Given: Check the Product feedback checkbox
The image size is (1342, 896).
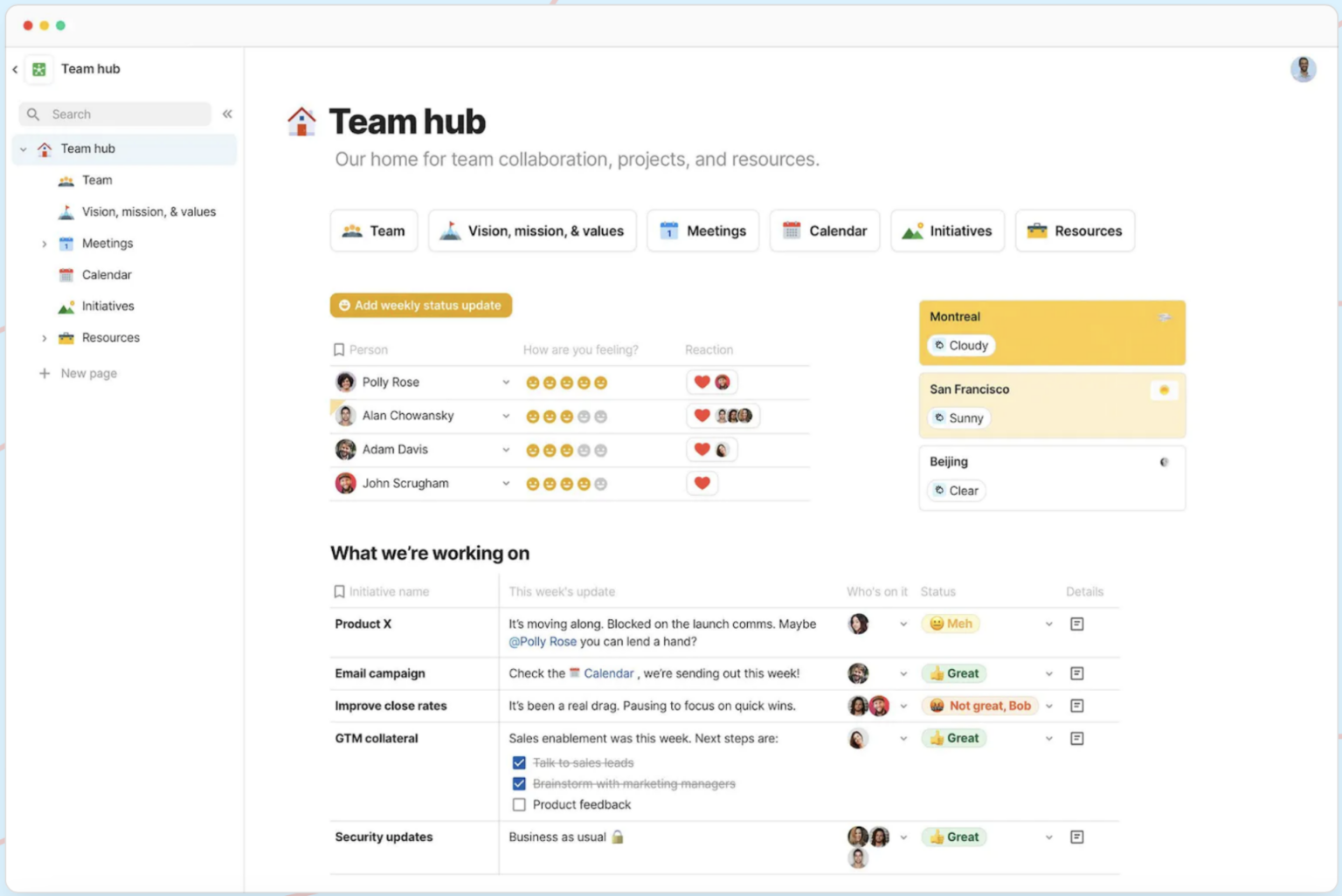Looking at the screenshot, I should coord(519,804).
